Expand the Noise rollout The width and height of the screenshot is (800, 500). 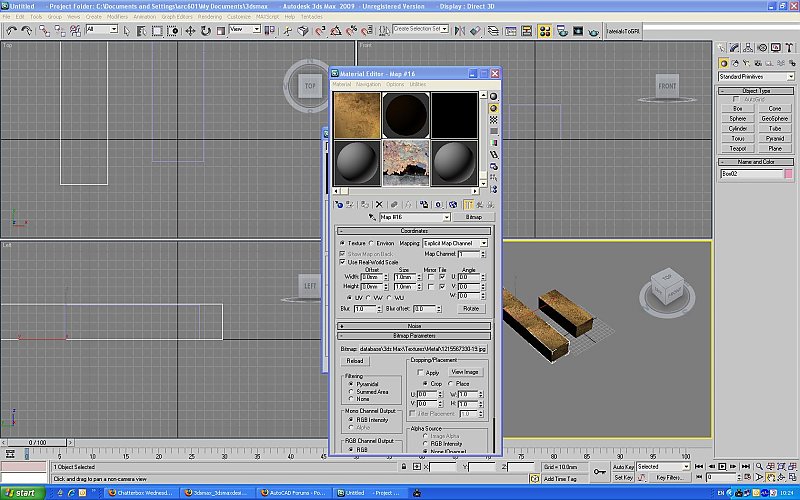point(414,326)
